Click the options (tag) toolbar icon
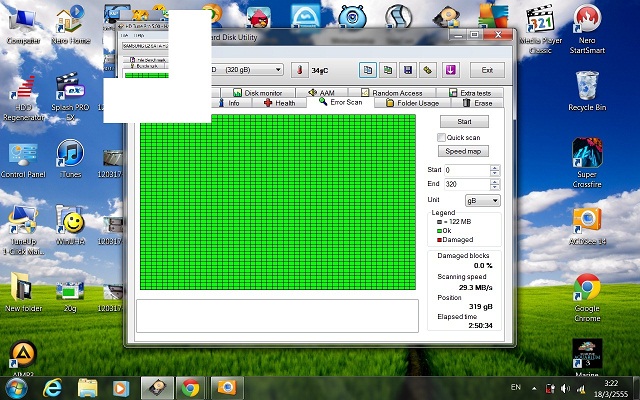Viewport: 640px width, 400px height. pyautogui.click(x=428, y=70)
